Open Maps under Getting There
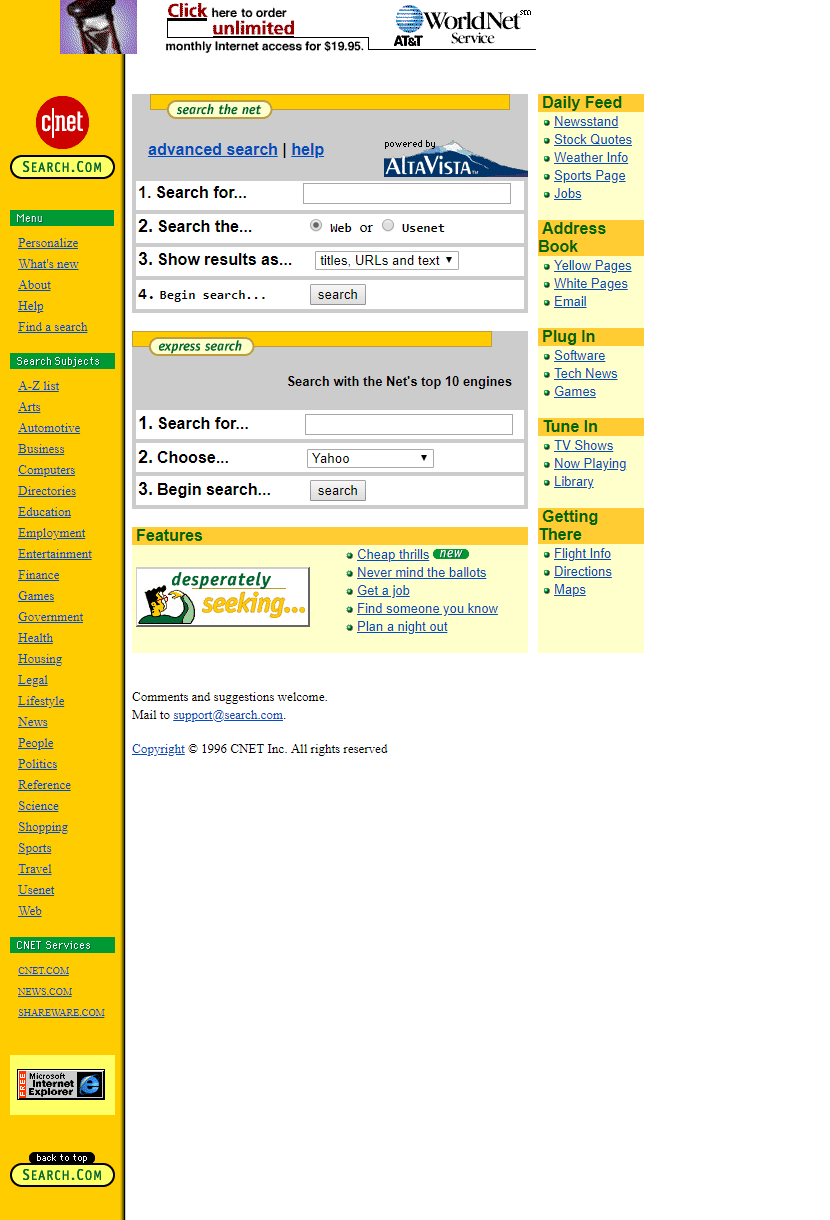Screen dimensions: 830x1220 point(570,590)
